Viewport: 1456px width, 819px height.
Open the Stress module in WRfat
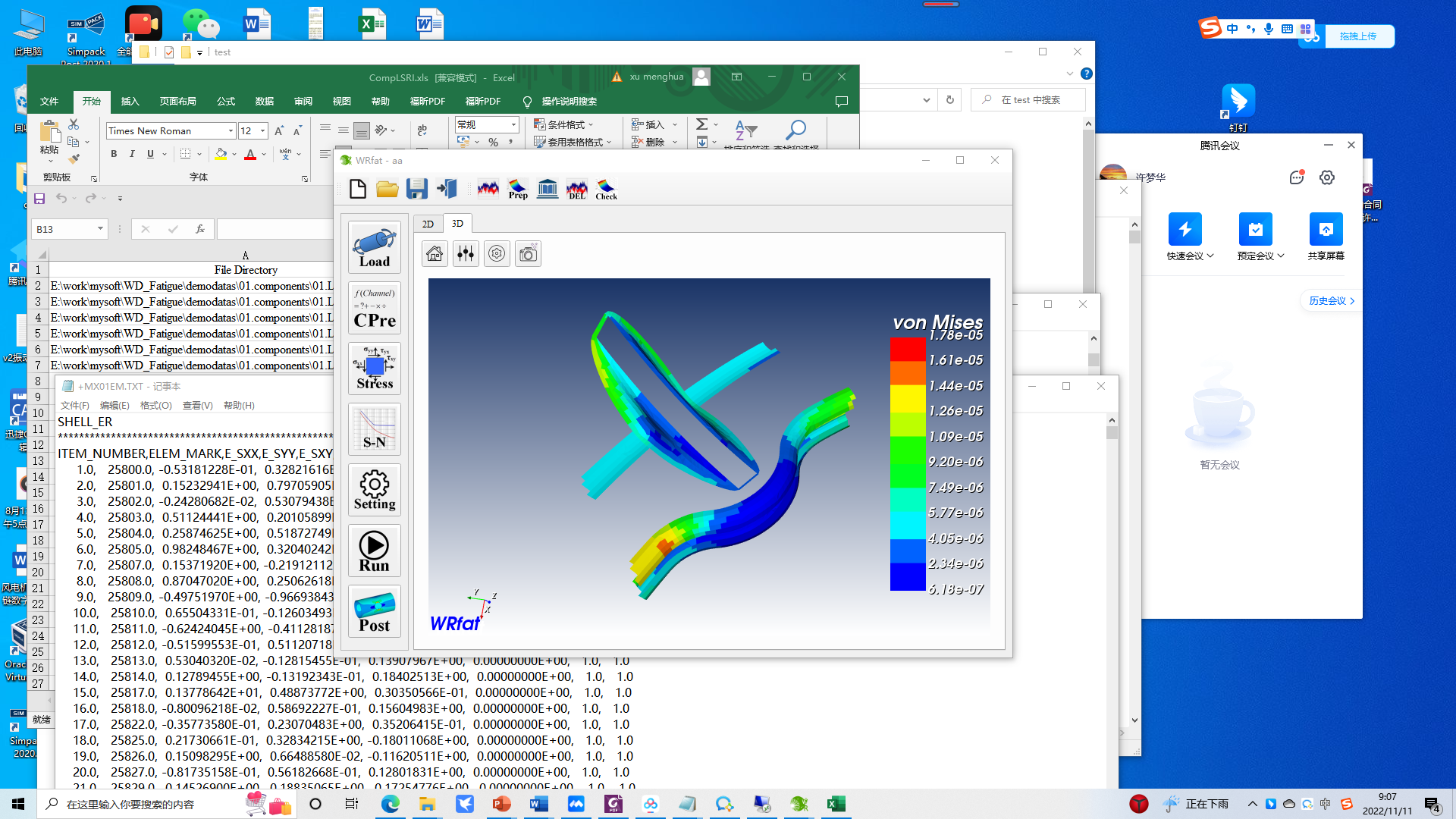(x=375, y=369)
